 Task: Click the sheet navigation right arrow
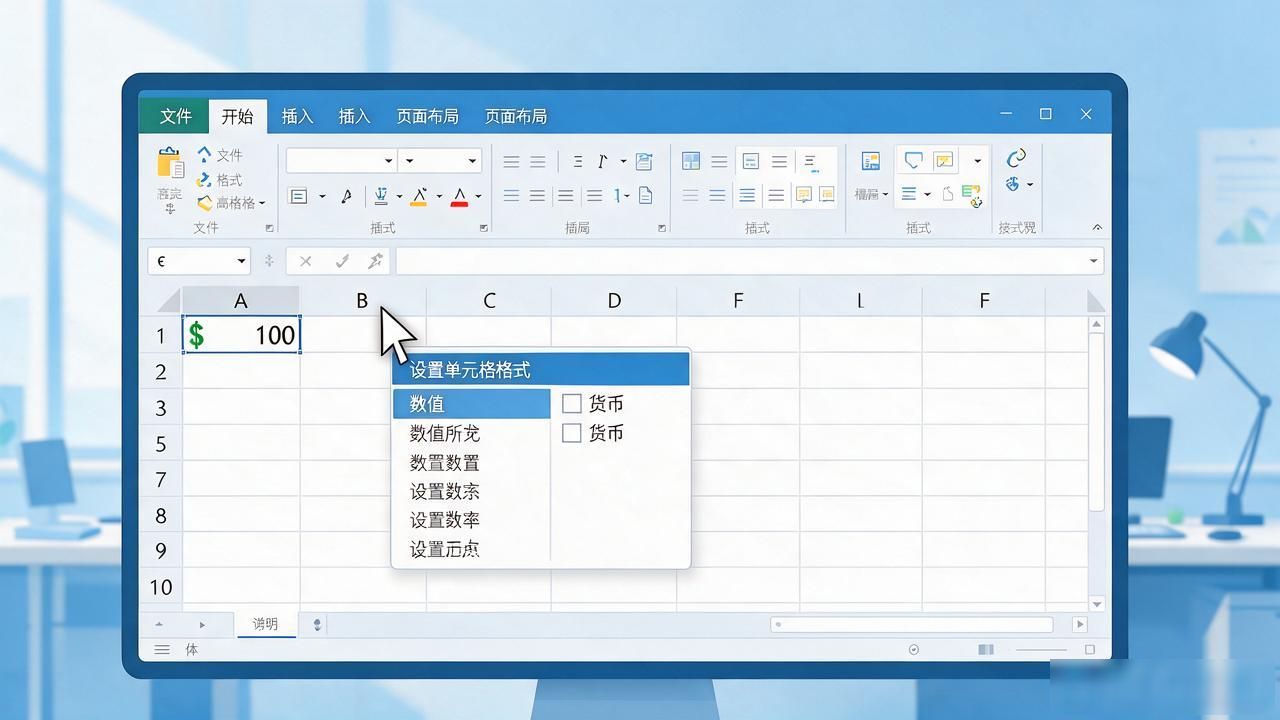[202, 624]
